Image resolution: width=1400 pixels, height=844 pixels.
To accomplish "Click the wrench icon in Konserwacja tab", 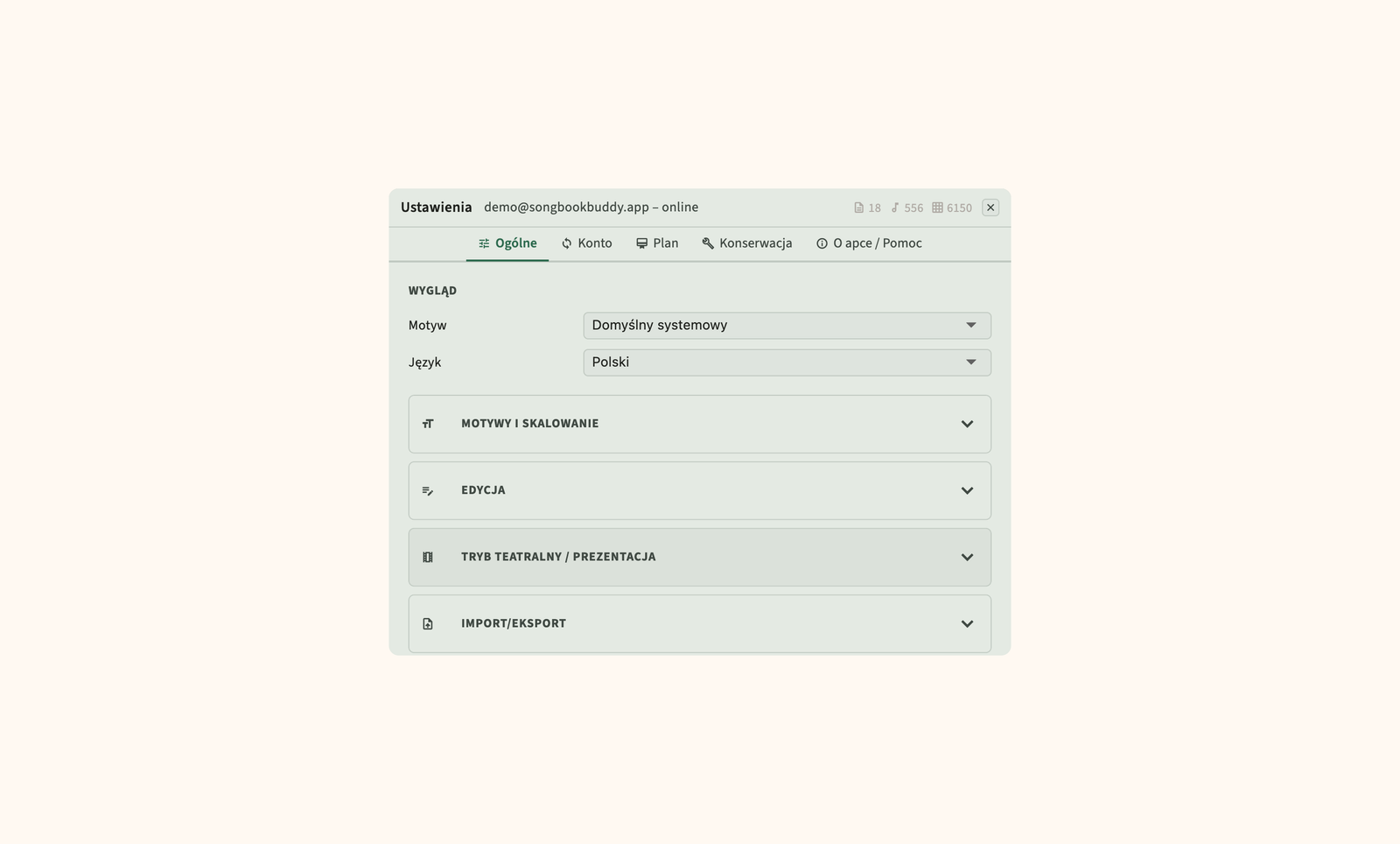I will pos(708,243).
